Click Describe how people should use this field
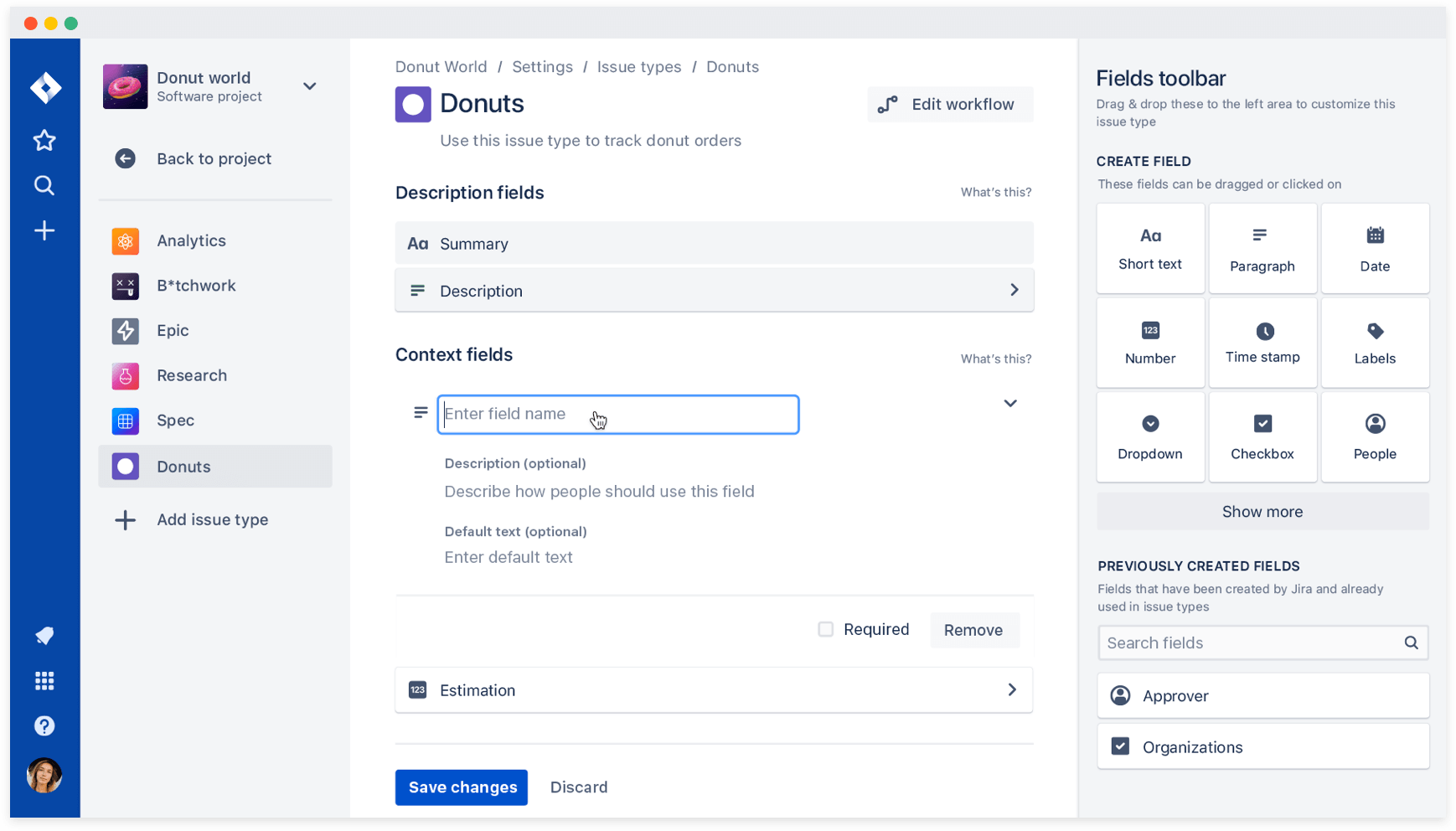 (599, 492)
